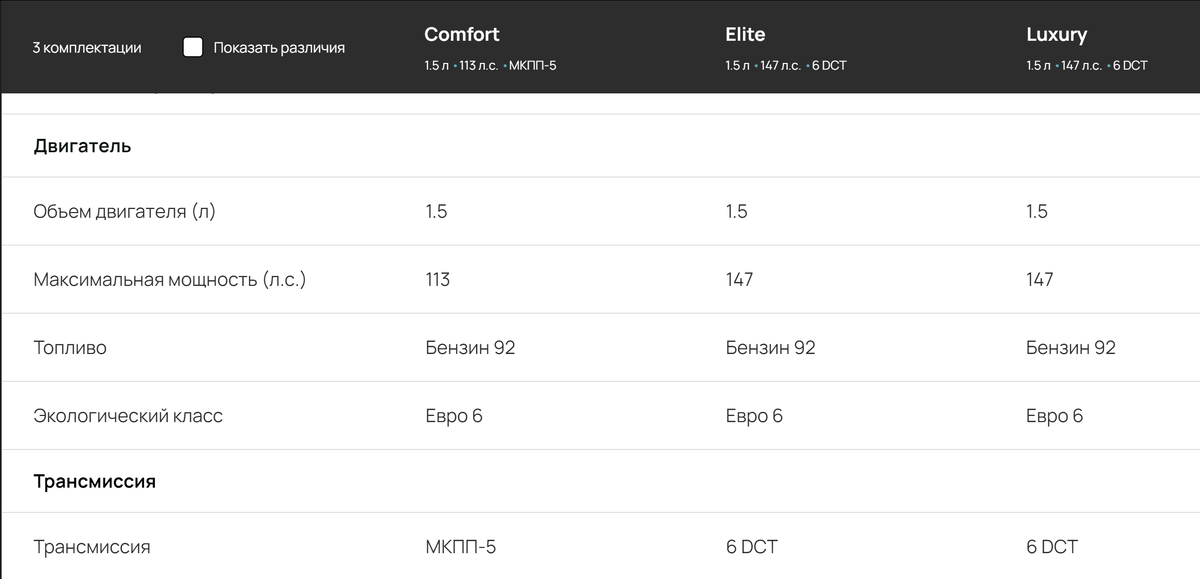The width and height of the screenshot is (1200, 579).
Task: Click Luxury fuel value Бензин 92
Action: [1071, 348]
